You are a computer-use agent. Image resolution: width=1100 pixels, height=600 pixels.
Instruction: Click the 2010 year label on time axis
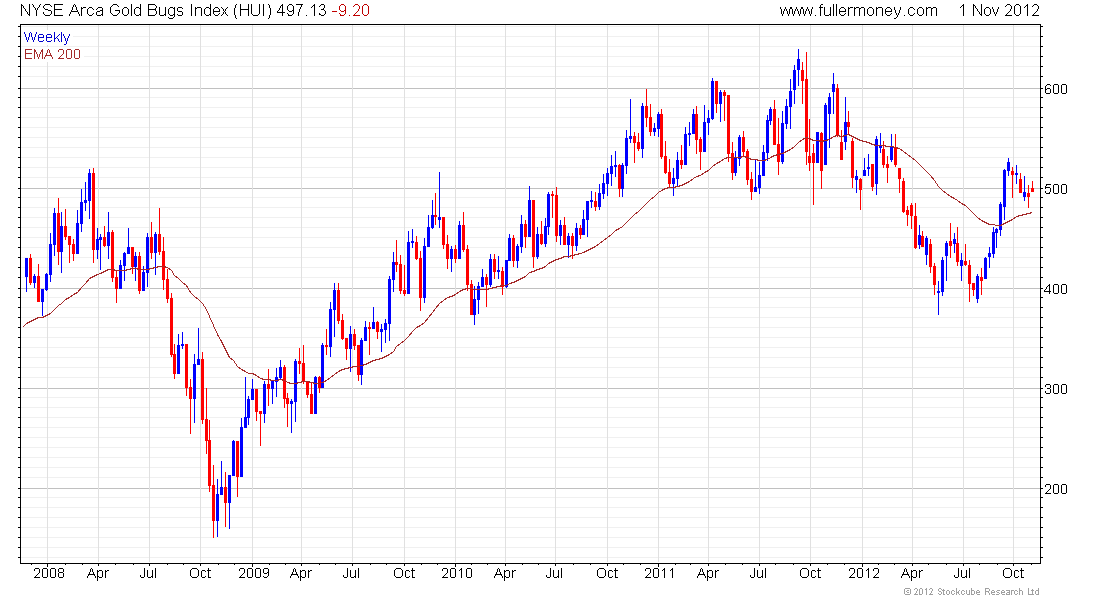(457, 573)
